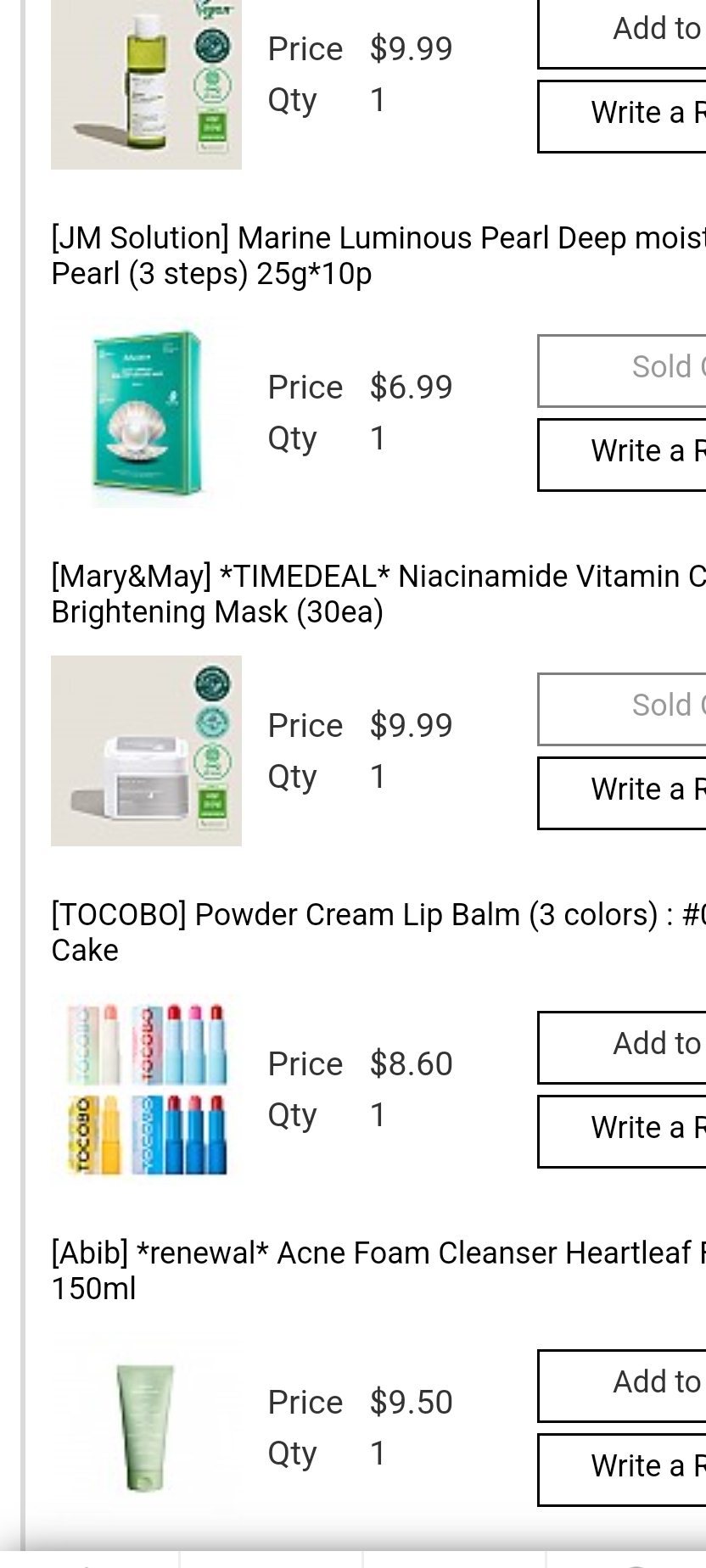
Task: Open Mary&May Niacinamide Vitamin C mask title
Action: pyautogui.click(x=378, y=594)
